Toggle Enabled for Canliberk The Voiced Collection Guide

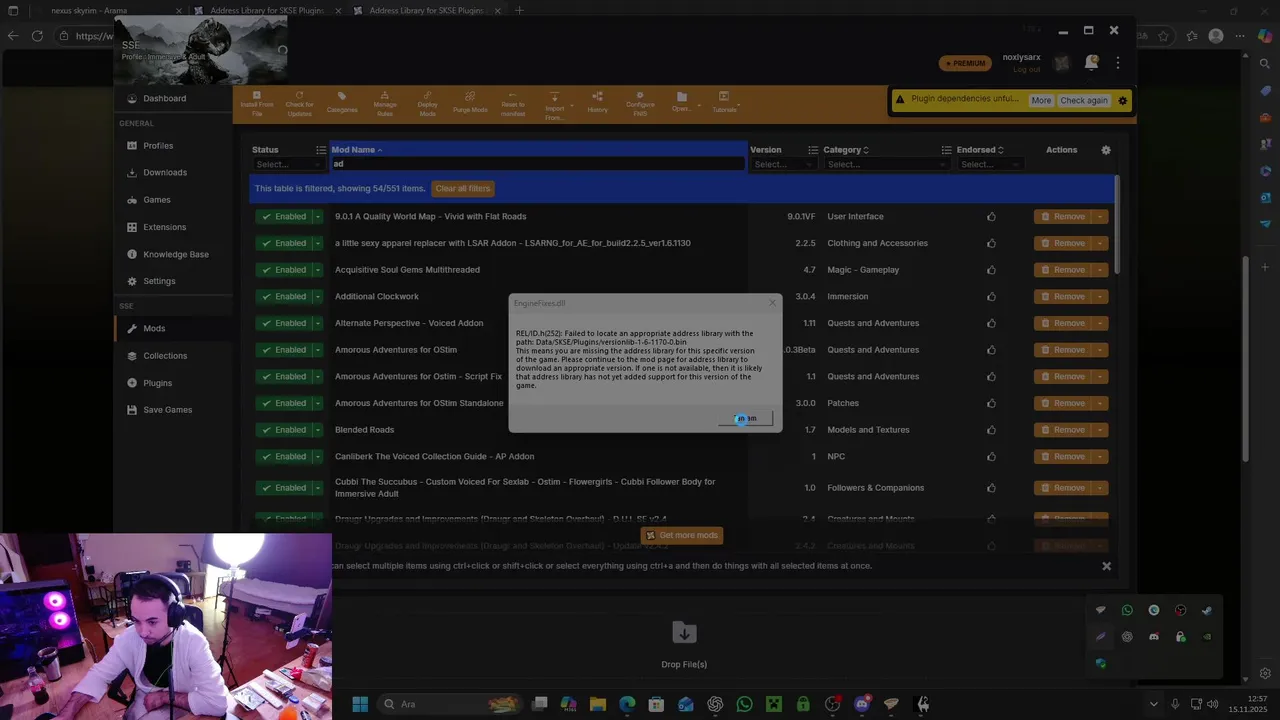pos(283,456)
